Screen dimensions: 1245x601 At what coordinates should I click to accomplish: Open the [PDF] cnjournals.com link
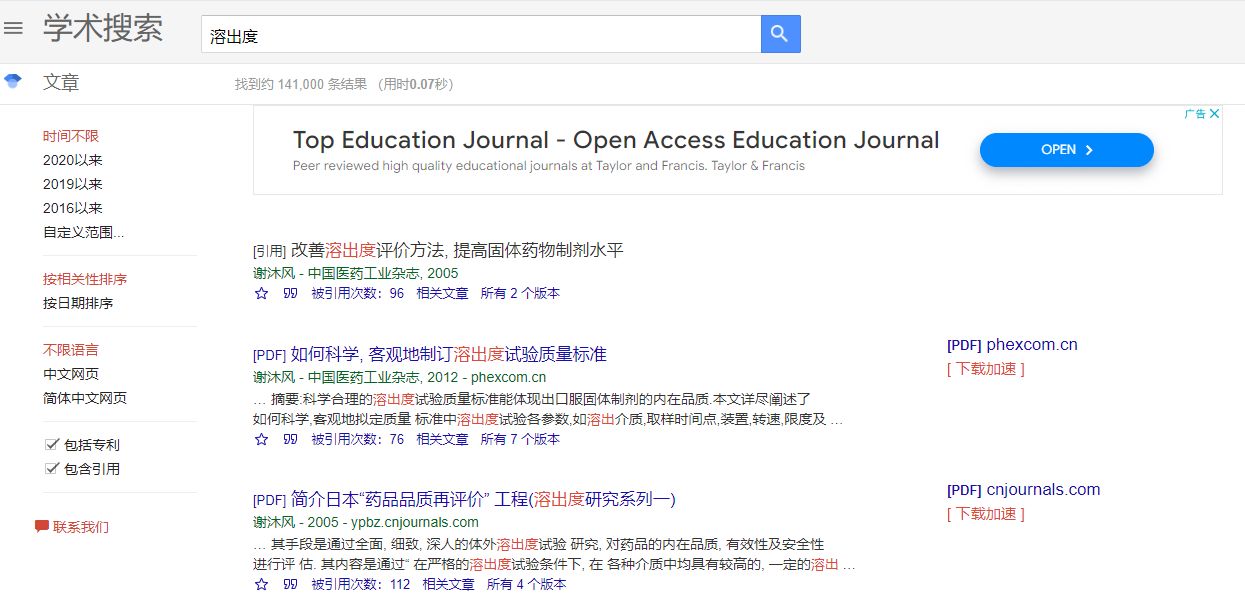point(1023,490)
